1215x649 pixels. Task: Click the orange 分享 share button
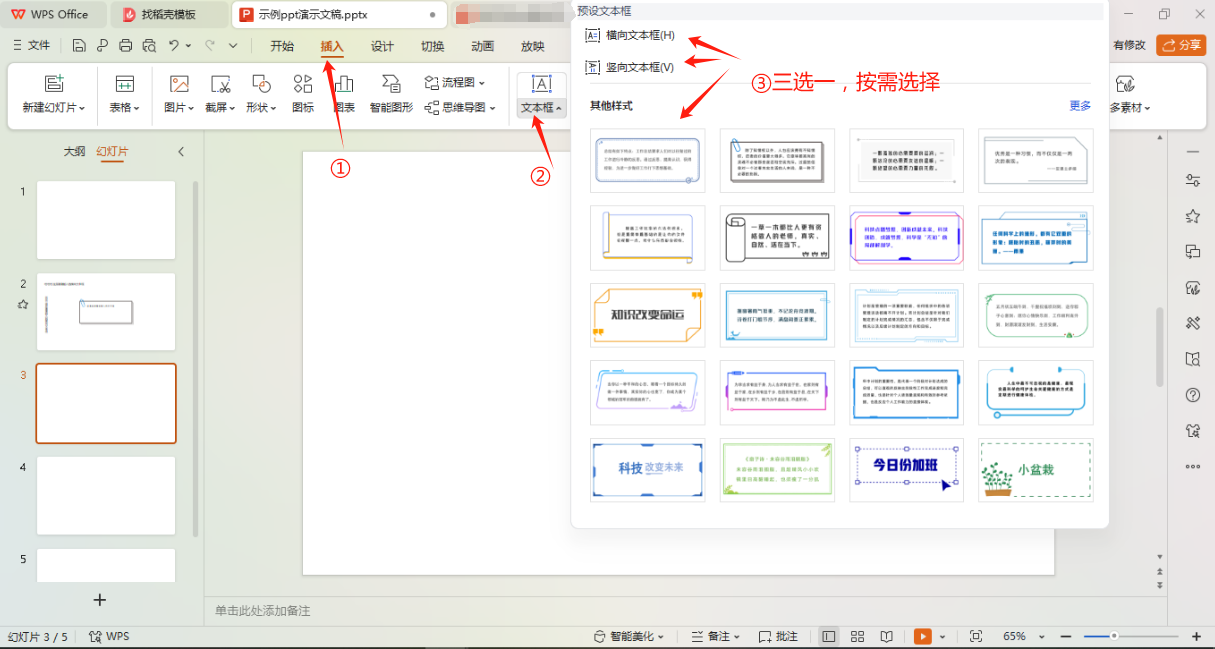point(1181,45)
